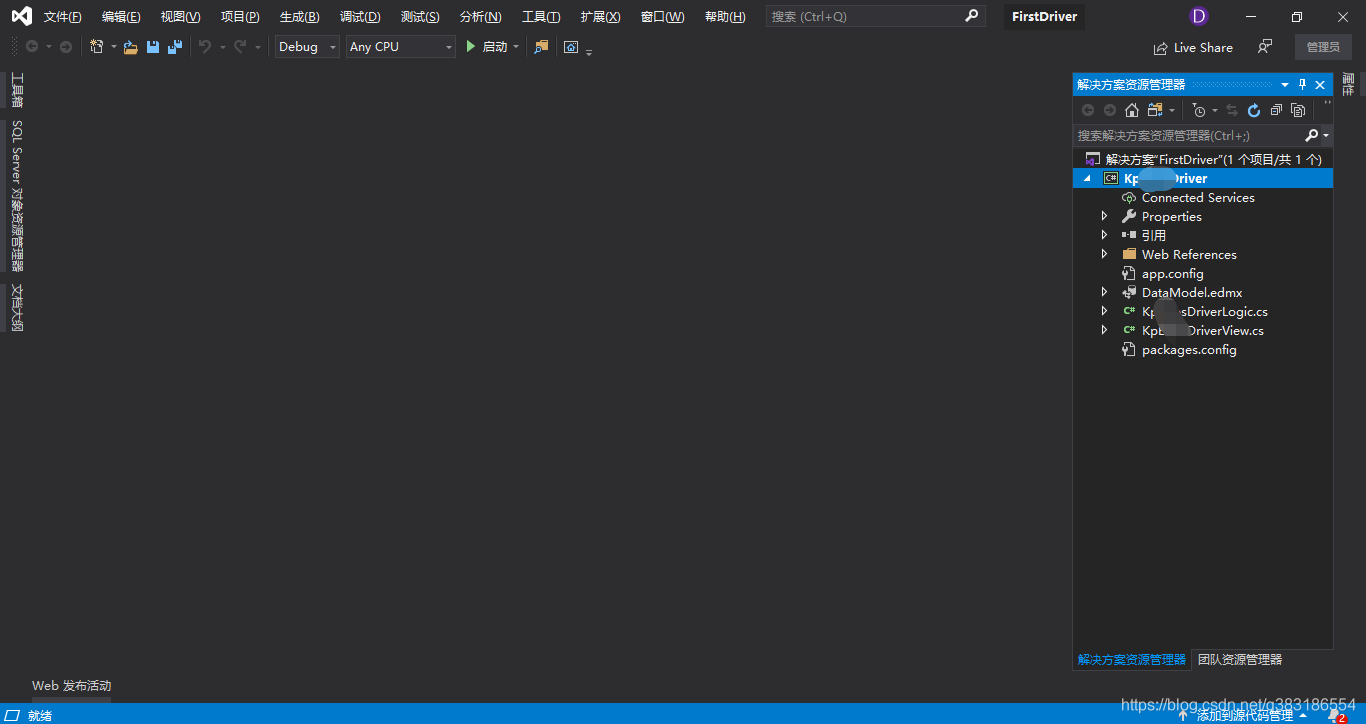Open the 调试(D) debug menu

pos(360,17)
